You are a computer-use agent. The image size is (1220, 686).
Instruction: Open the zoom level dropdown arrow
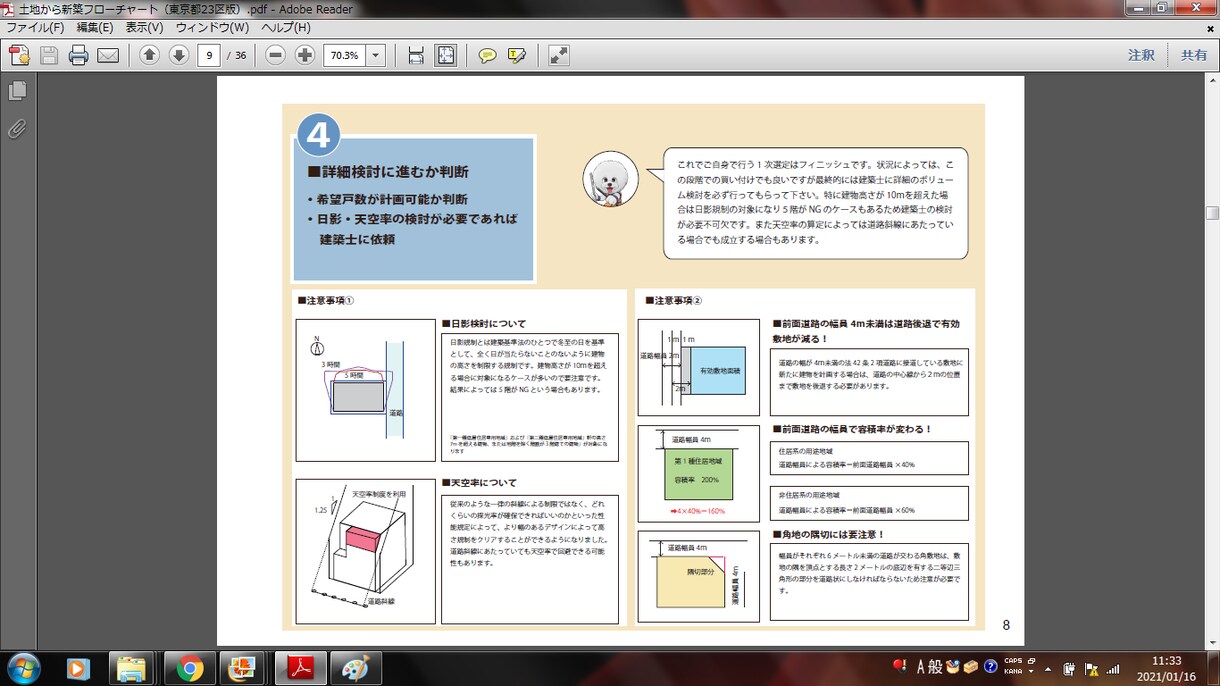(376, 55)
